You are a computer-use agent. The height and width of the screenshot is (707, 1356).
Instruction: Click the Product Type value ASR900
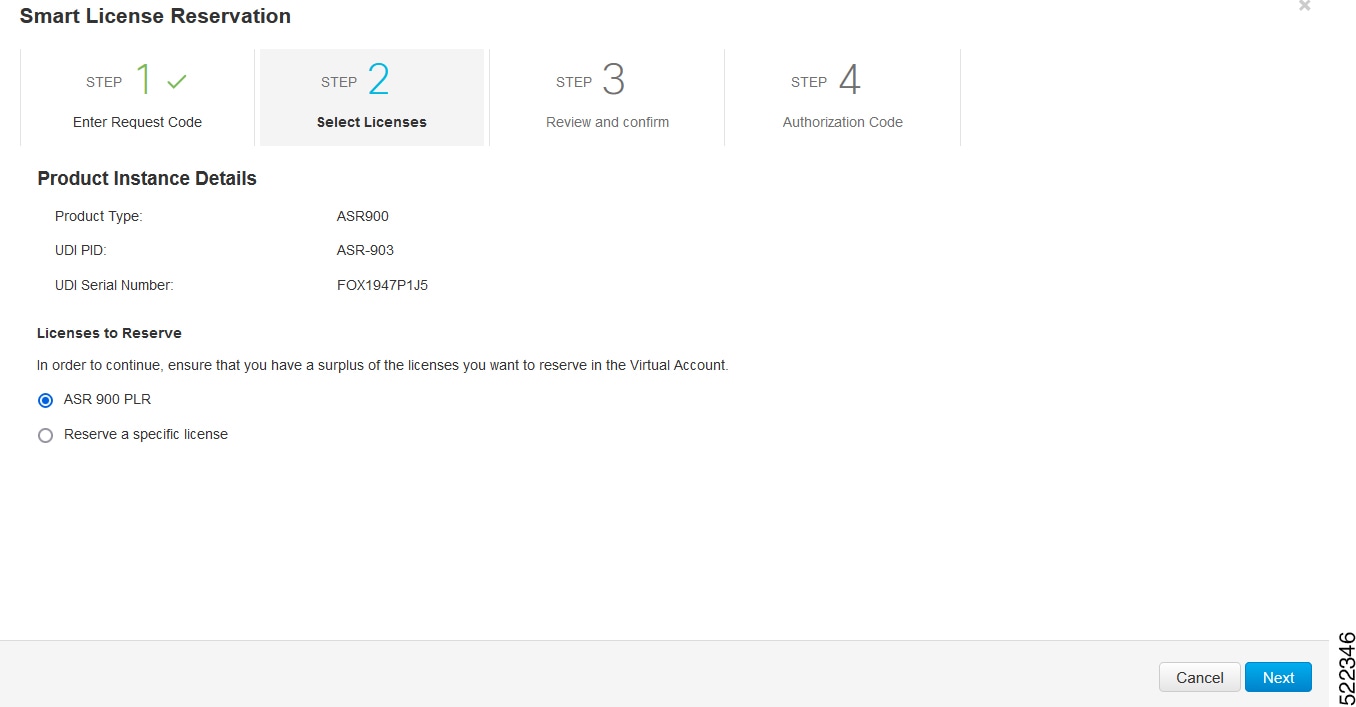point(363,216)
